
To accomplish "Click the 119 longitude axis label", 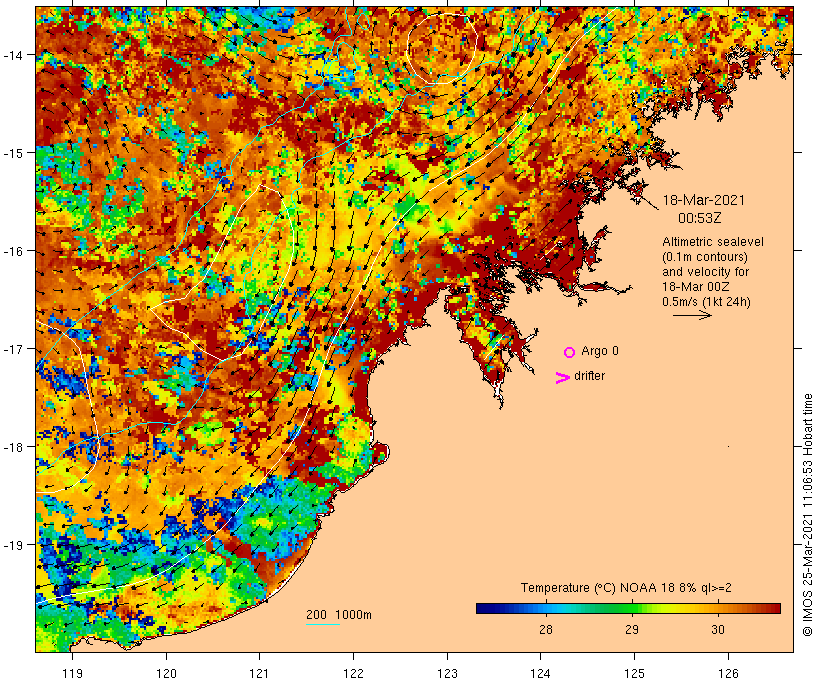I will pyautogui.click(x=72, y=673).
